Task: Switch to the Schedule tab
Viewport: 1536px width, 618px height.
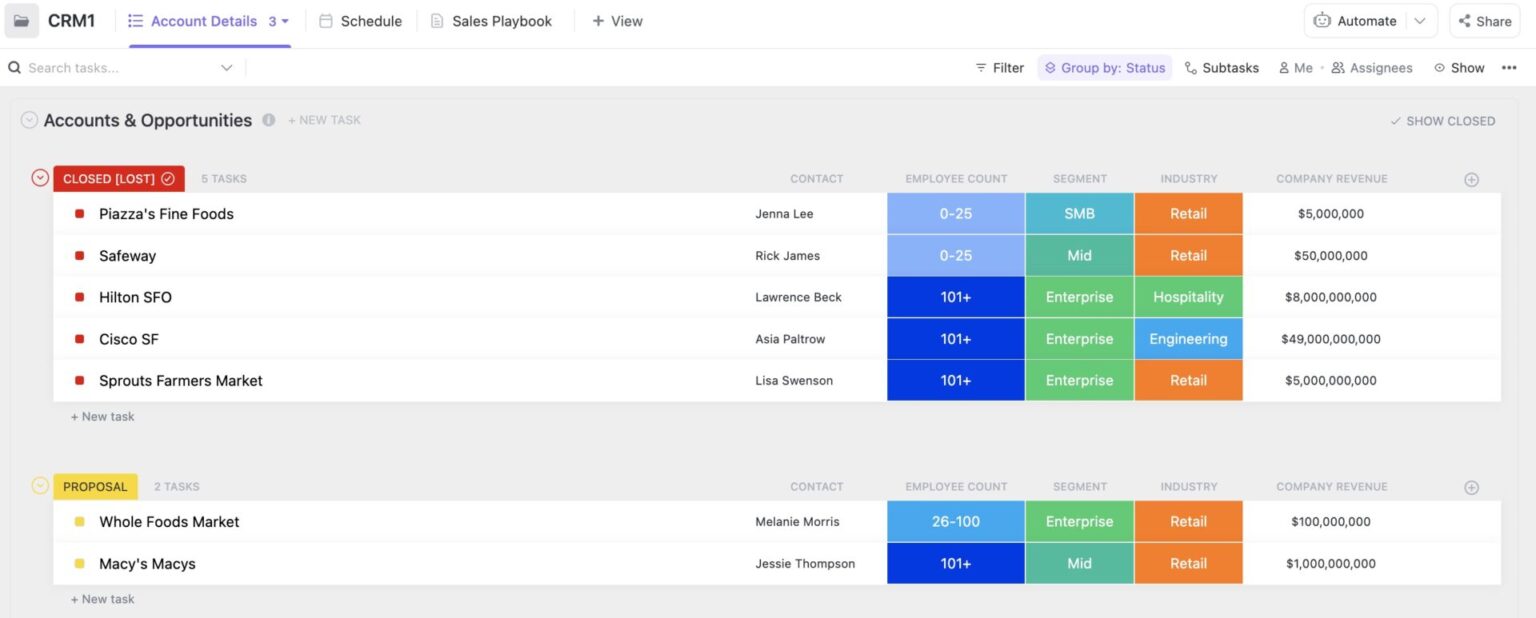Action: click(x=371, y=20)
